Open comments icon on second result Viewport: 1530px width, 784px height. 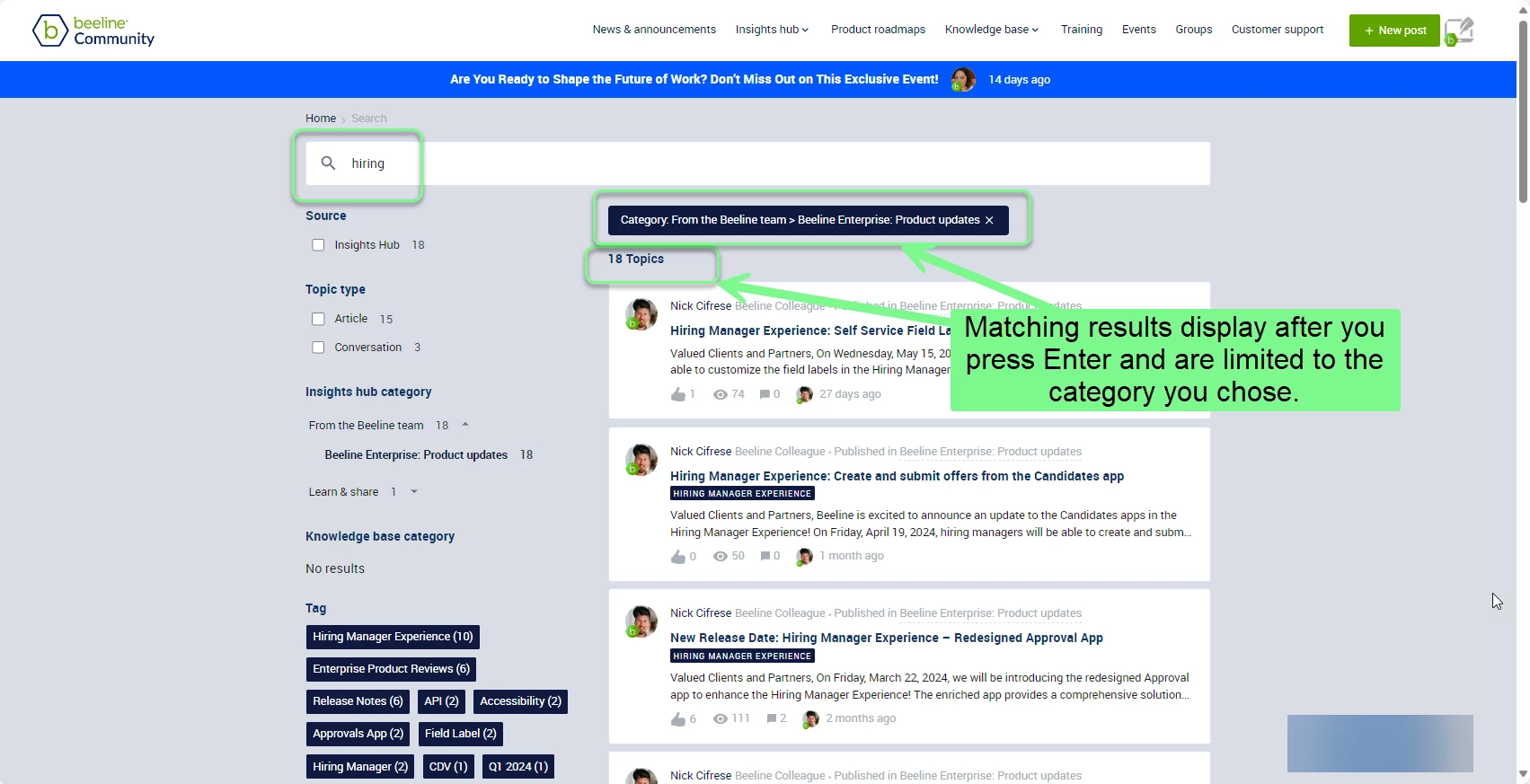(x=765, y=557)
